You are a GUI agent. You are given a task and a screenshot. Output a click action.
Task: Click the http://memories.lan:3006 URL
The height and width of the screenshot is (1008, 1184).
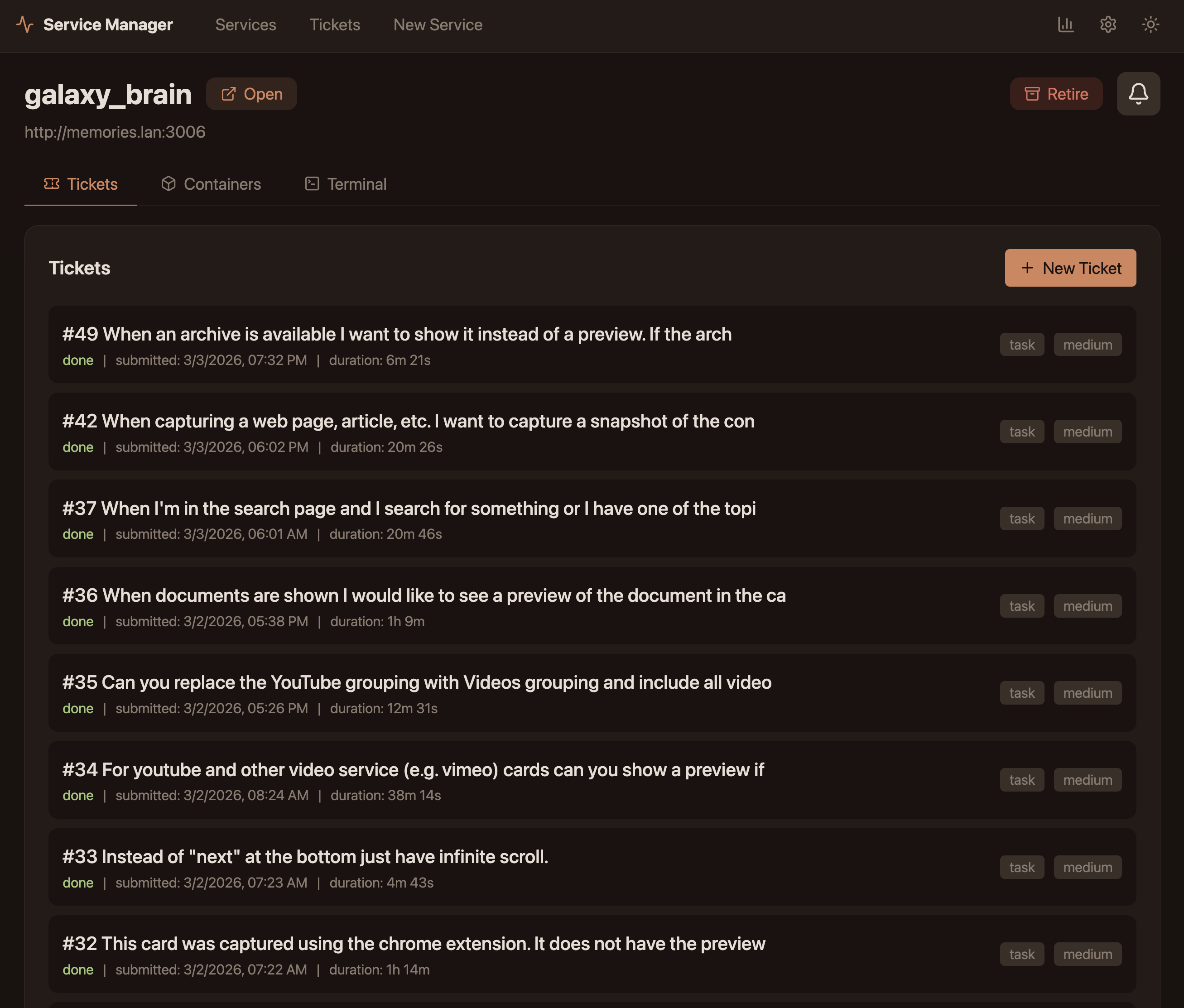[115, 132]
